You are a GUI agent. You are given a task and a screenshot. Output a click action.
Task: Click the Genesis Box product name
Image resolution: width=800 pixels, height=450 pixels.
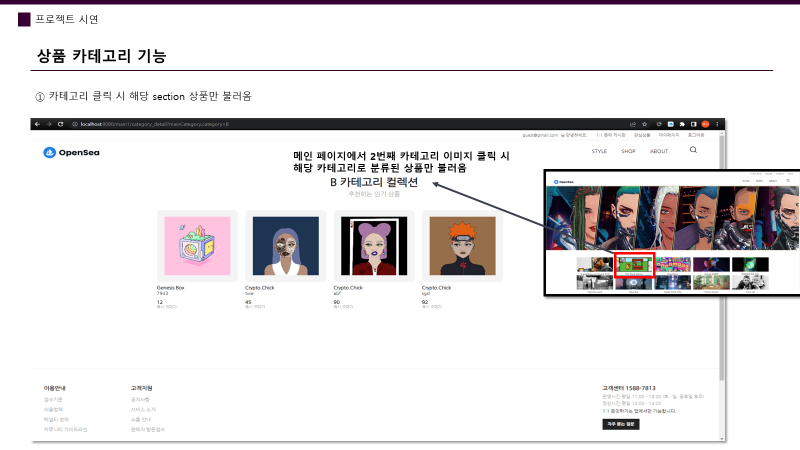(x=170, y=288)
